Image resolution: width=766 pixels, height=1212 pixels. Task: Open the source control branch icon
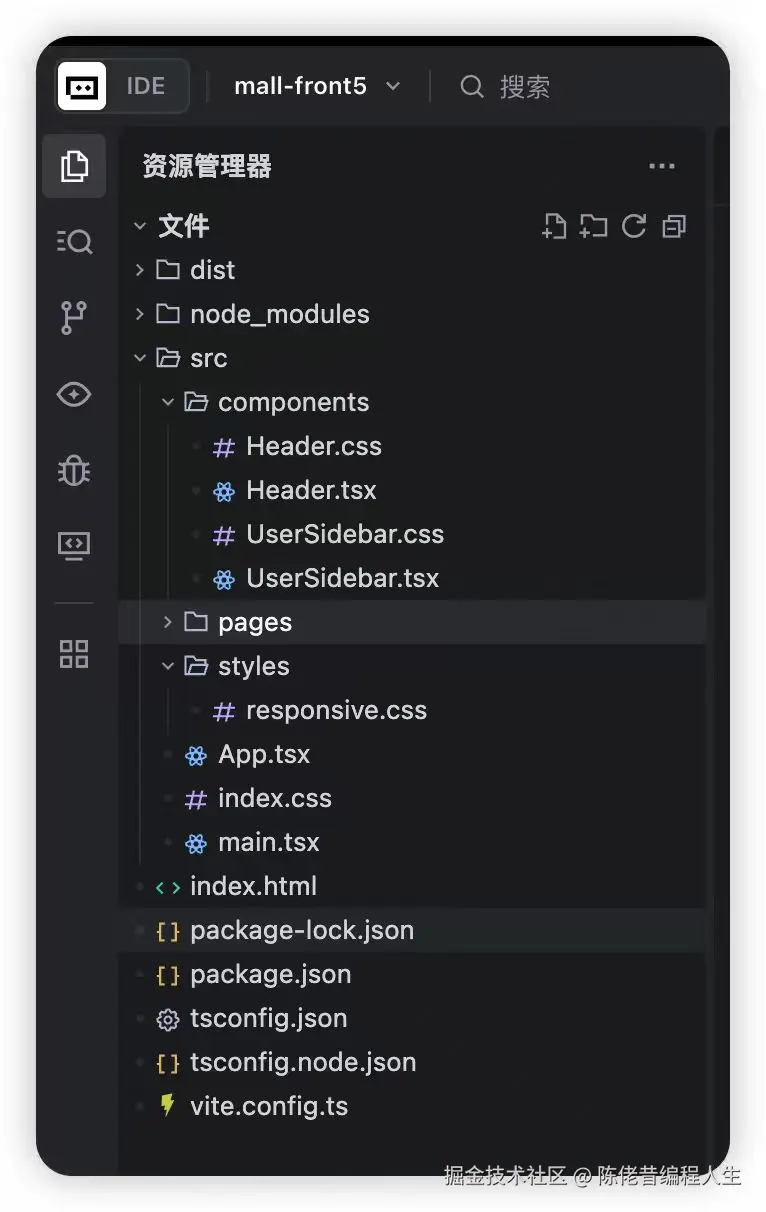coord(74,318)
